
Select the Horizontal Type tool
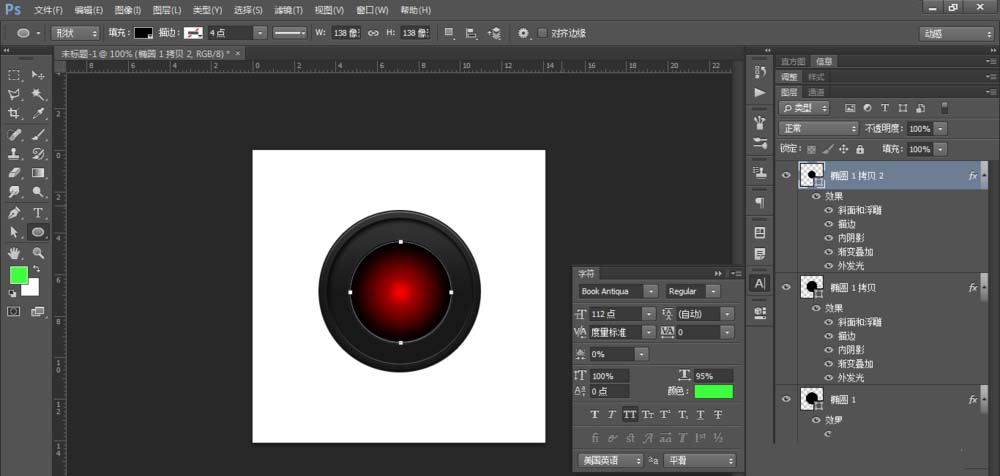(x=38, y=213)
